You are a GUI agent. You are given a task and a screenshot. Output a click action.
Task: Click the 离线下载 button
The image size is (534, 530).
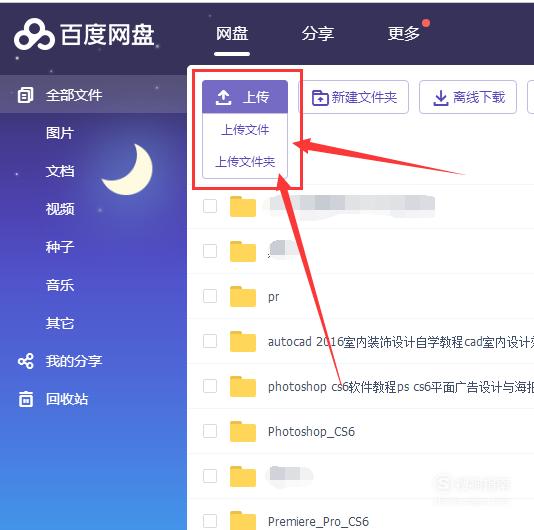(x=468, y=97)
